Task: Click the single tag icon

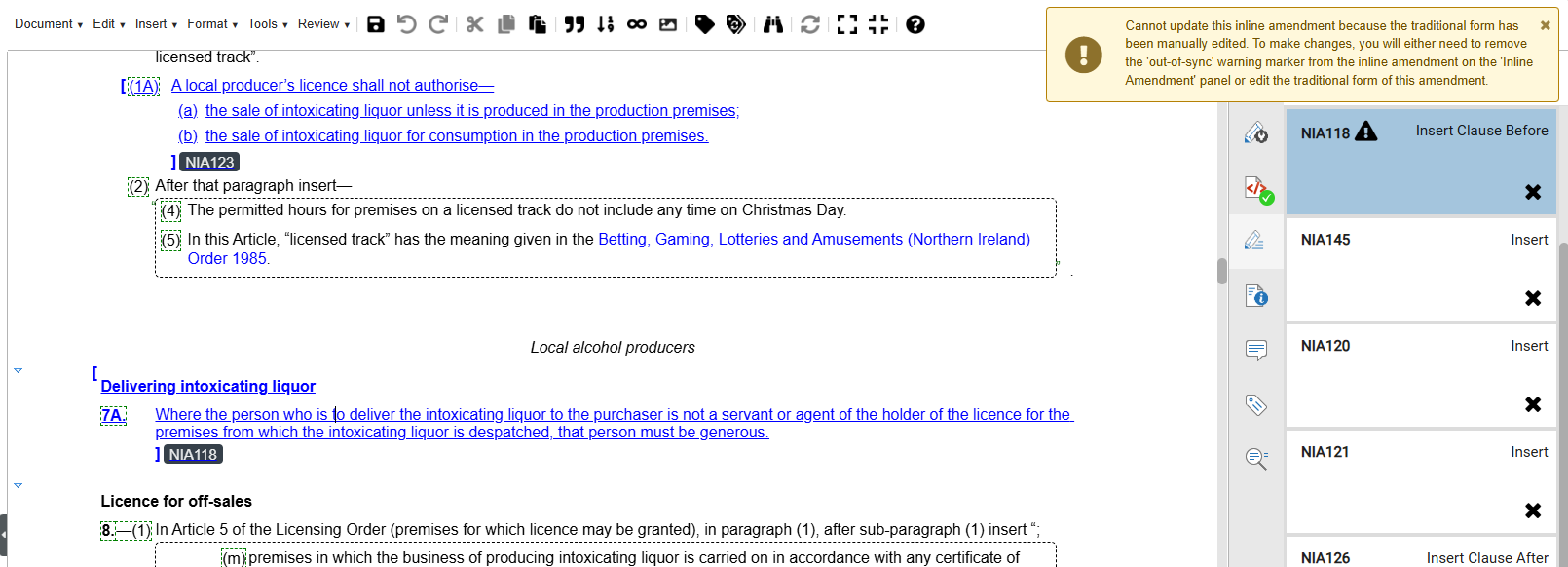Action: [705, 24]
